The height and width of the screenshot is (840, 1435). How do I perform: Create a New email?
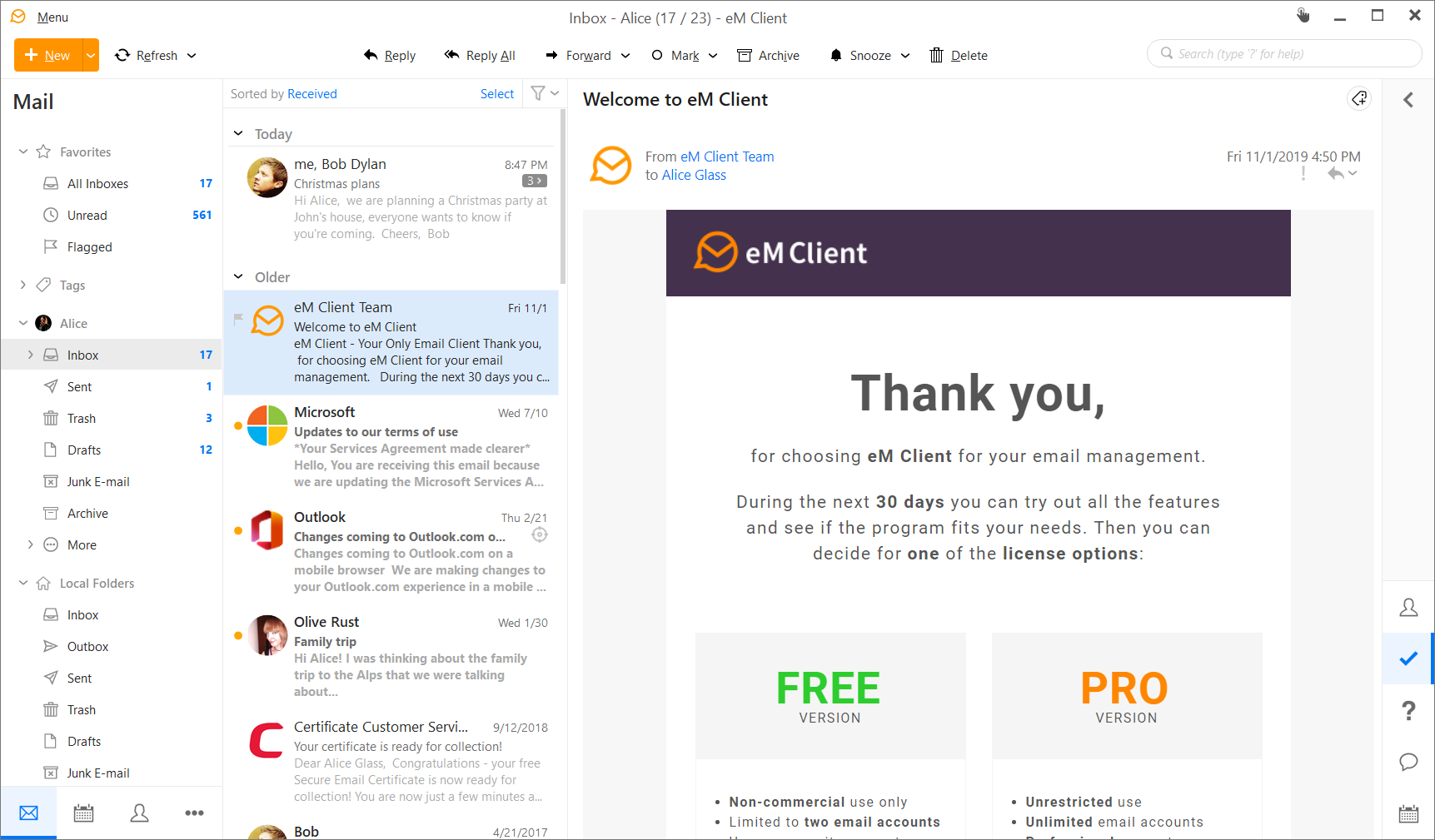click(48, 55)
